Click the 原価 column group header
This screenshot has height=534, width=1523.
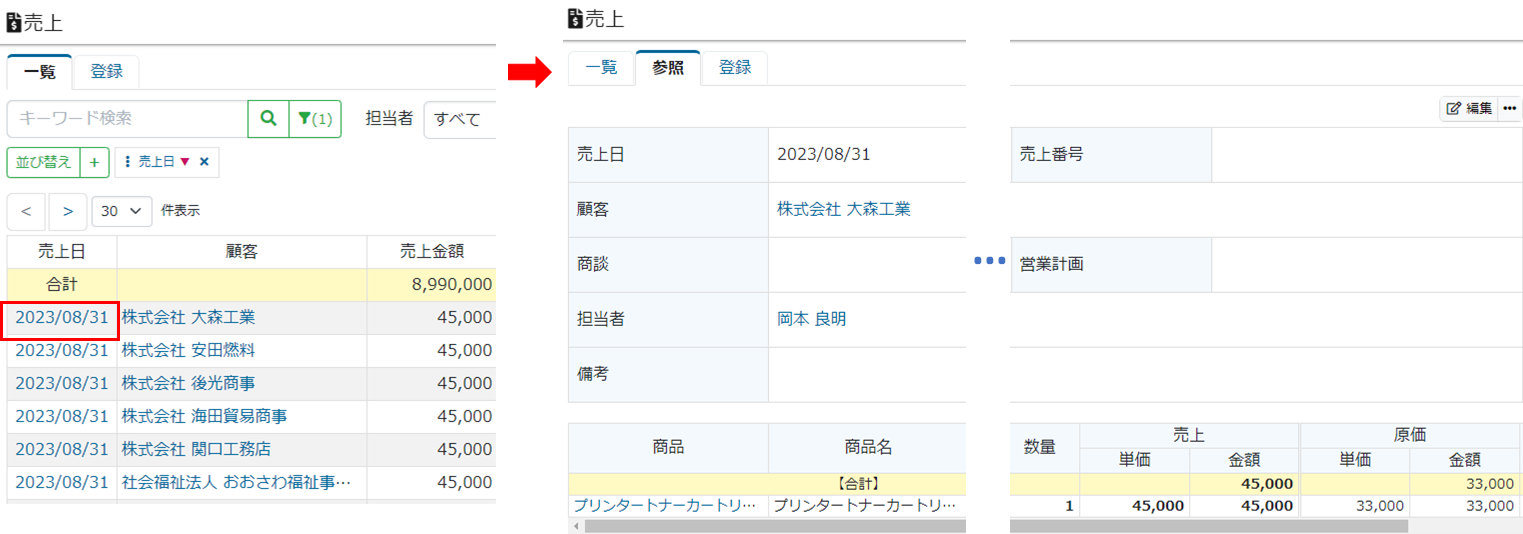point(1410,435)
